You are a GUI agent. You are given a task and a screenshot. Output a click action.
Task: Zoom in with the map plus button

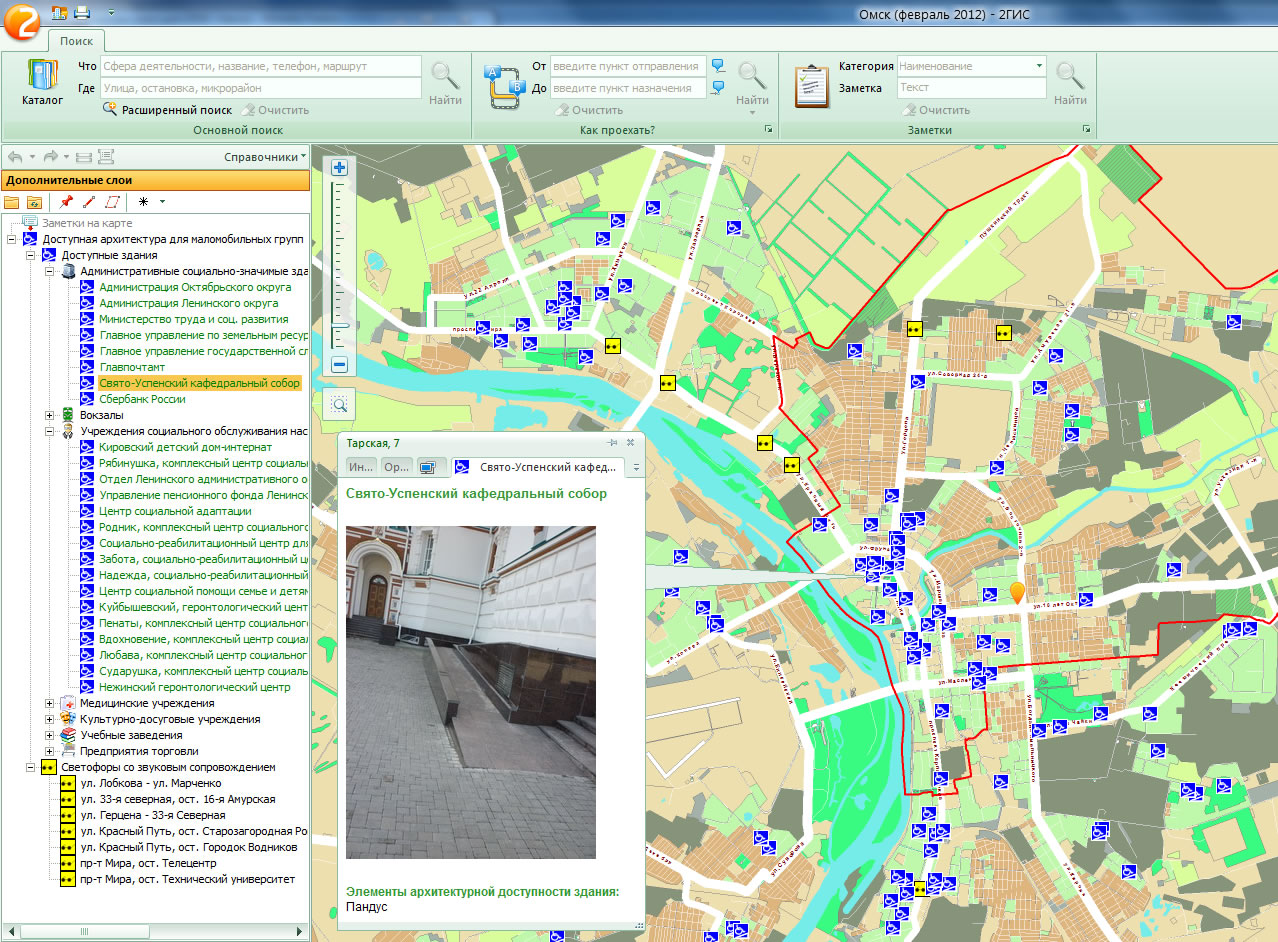tap(339, 168)
